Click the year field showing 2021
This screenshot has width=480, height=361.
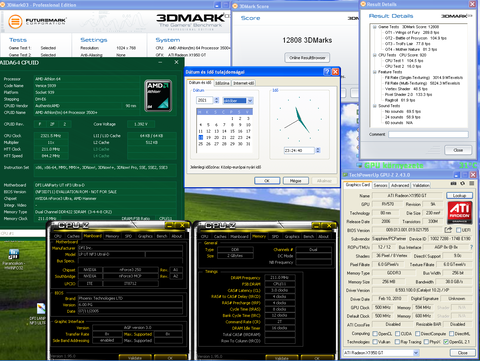(205, 100)
